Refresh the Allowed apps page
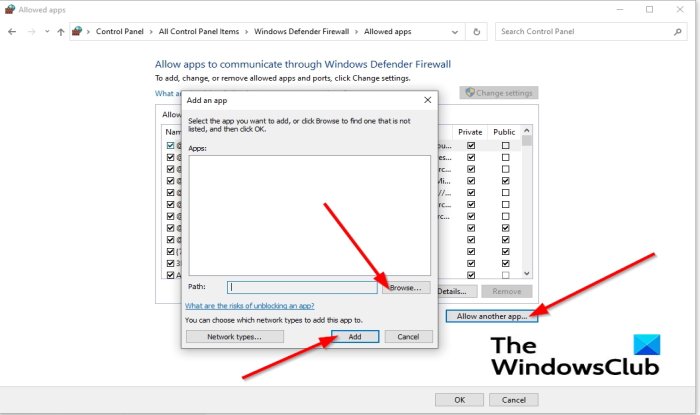The image size is (700, 415). click(476, 32)
